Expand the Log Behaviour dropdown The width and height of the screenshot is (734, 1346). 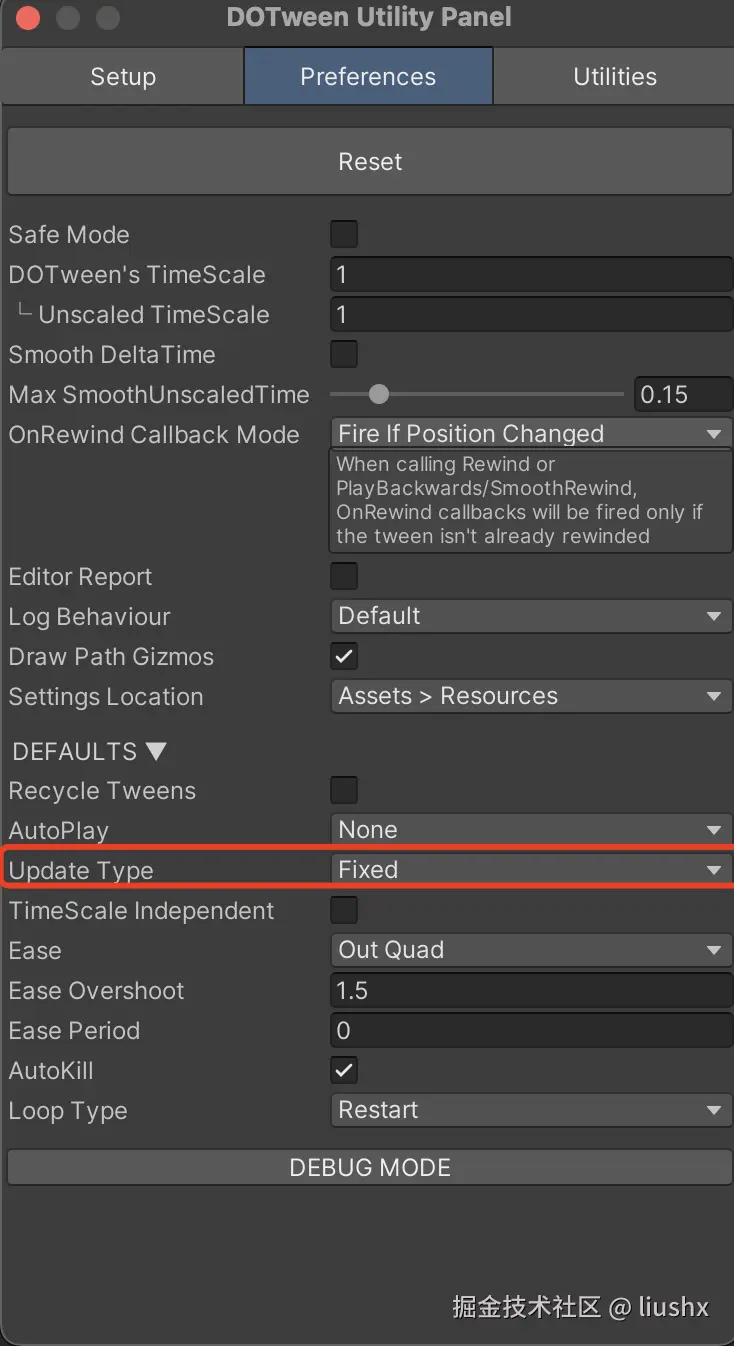click(x=530, y=616)
